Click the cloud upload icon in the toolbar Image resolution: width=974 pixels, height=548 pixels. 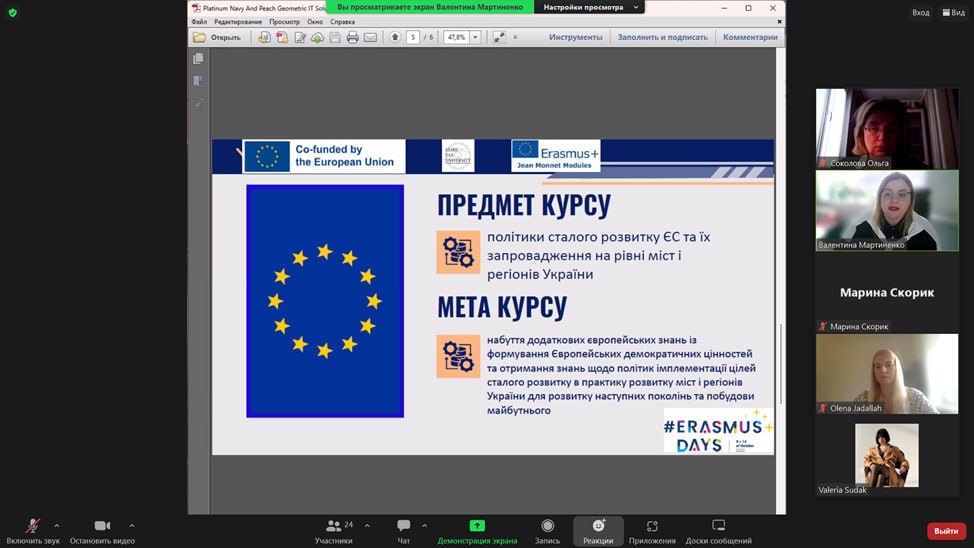coord(317,37)
